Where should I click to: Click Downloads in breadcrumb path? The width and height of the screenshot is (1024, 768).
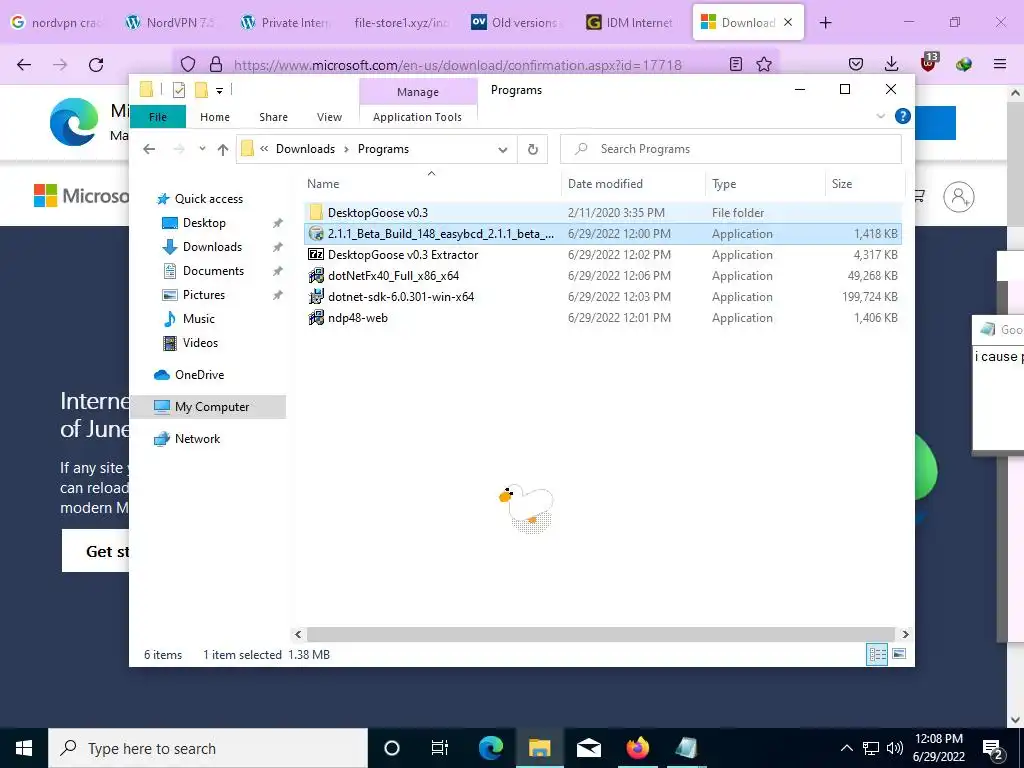[305, 149]
